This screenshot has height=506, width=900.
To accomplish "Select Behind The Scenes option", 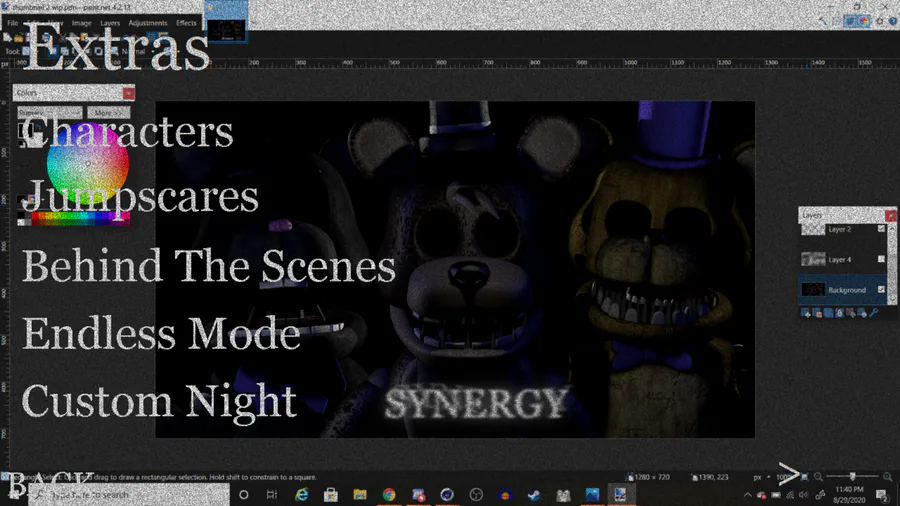I will coord(209,266).
